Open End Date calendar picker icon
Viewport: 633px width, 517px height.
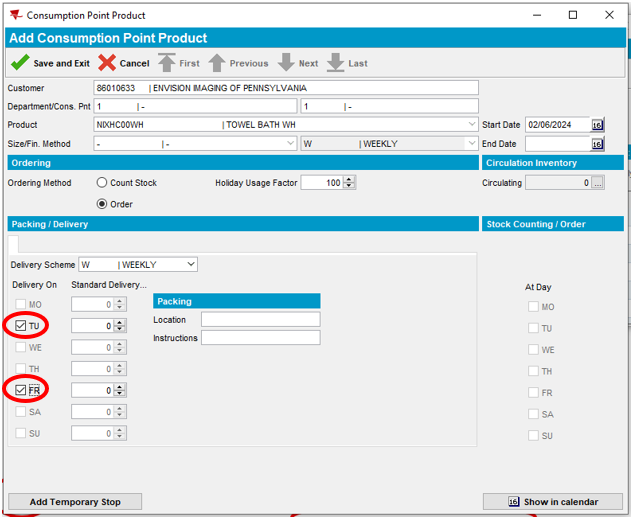coord(597,144)
